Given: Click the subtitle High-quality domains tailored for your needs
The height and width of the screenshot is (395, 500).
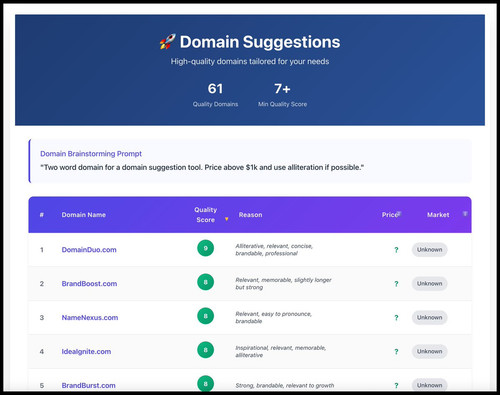Looking at the screenshot, I should pyautogui.click(x=250, y=62).
